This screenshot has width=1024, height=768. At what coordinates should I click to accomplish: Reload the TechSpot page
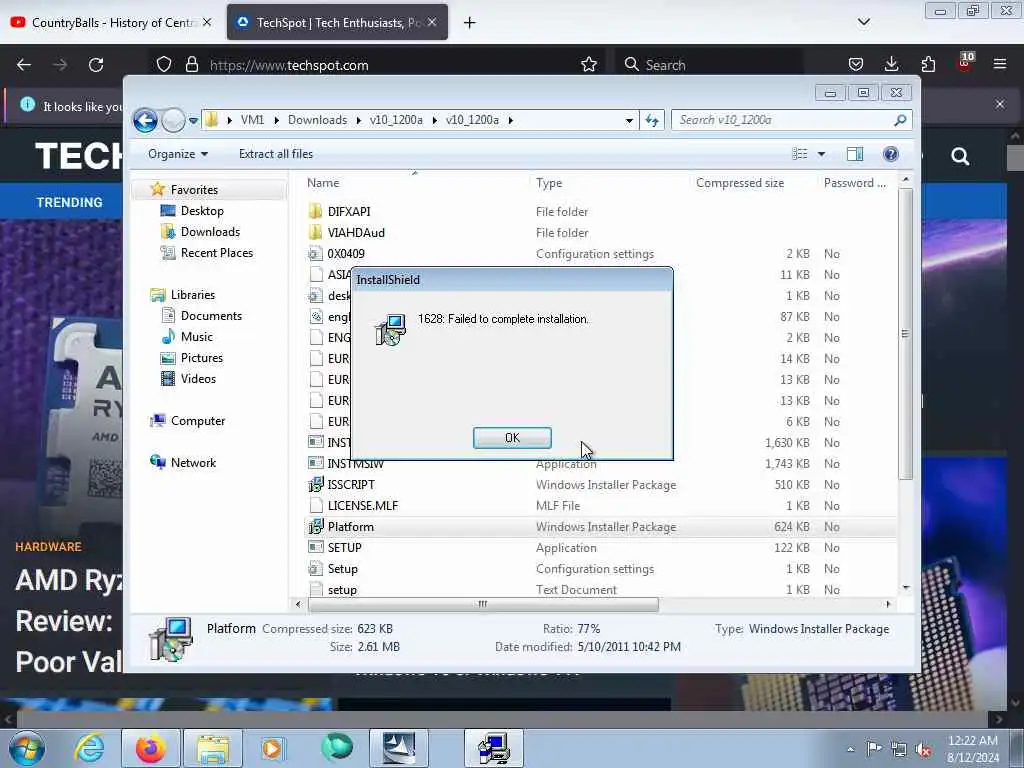tap(96, 65)
